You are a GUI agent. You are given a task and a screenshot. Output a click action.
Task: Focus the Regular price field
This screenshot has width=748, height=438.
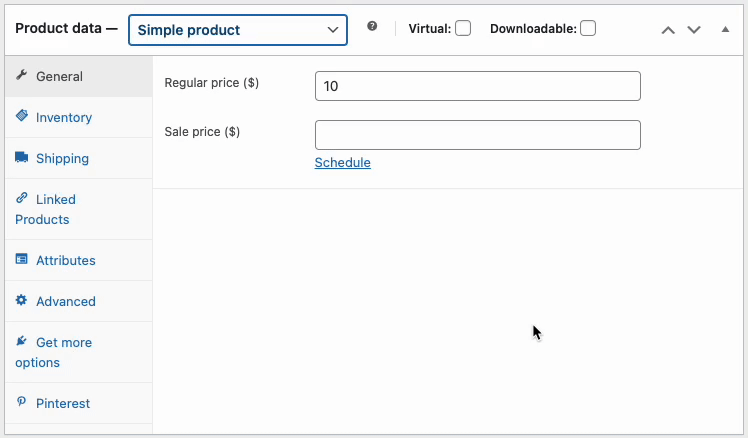pos(478,86)
